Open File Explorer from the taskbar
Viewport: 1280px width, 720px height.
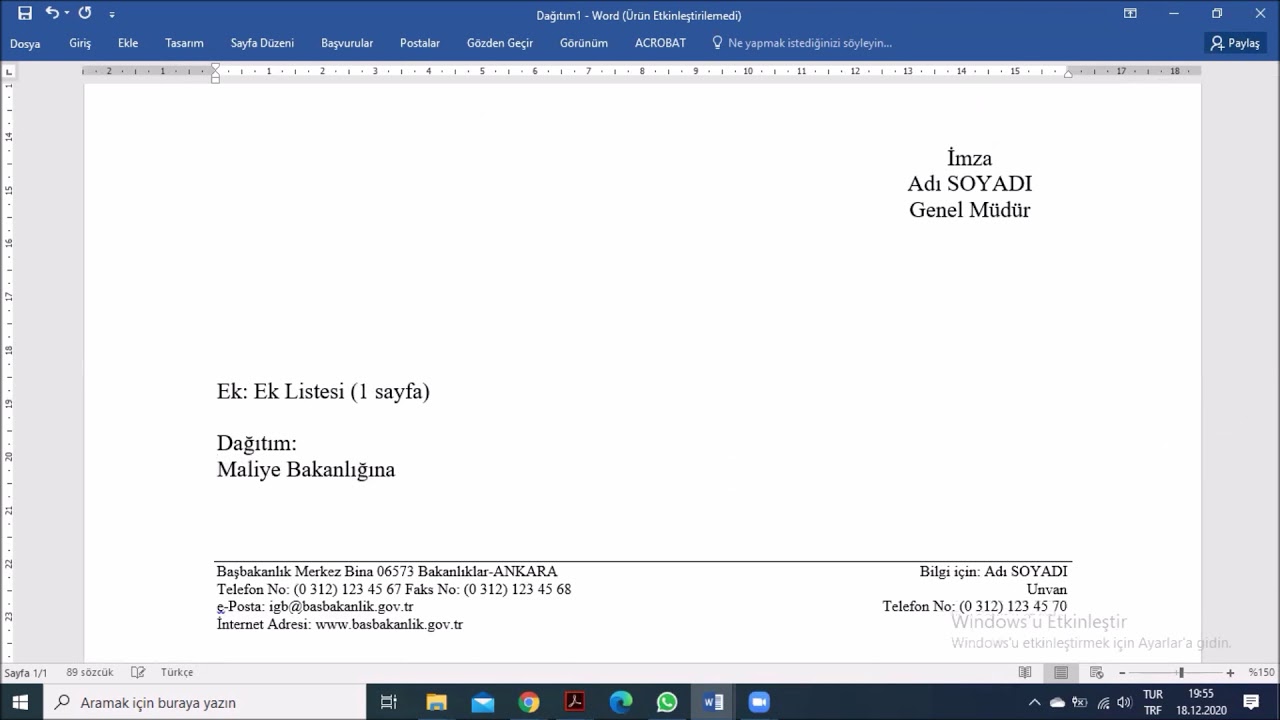coord(436,702)
